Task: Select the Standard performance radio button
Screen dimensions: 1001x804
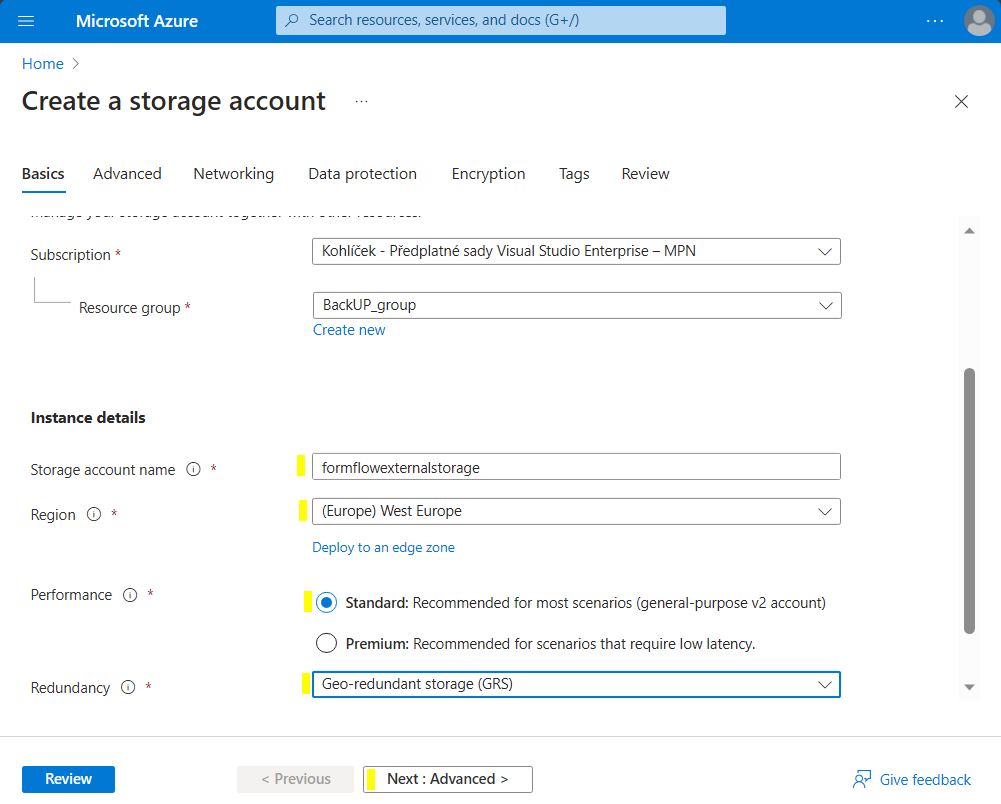Action: pyautogui.click(x=326, y=603)
